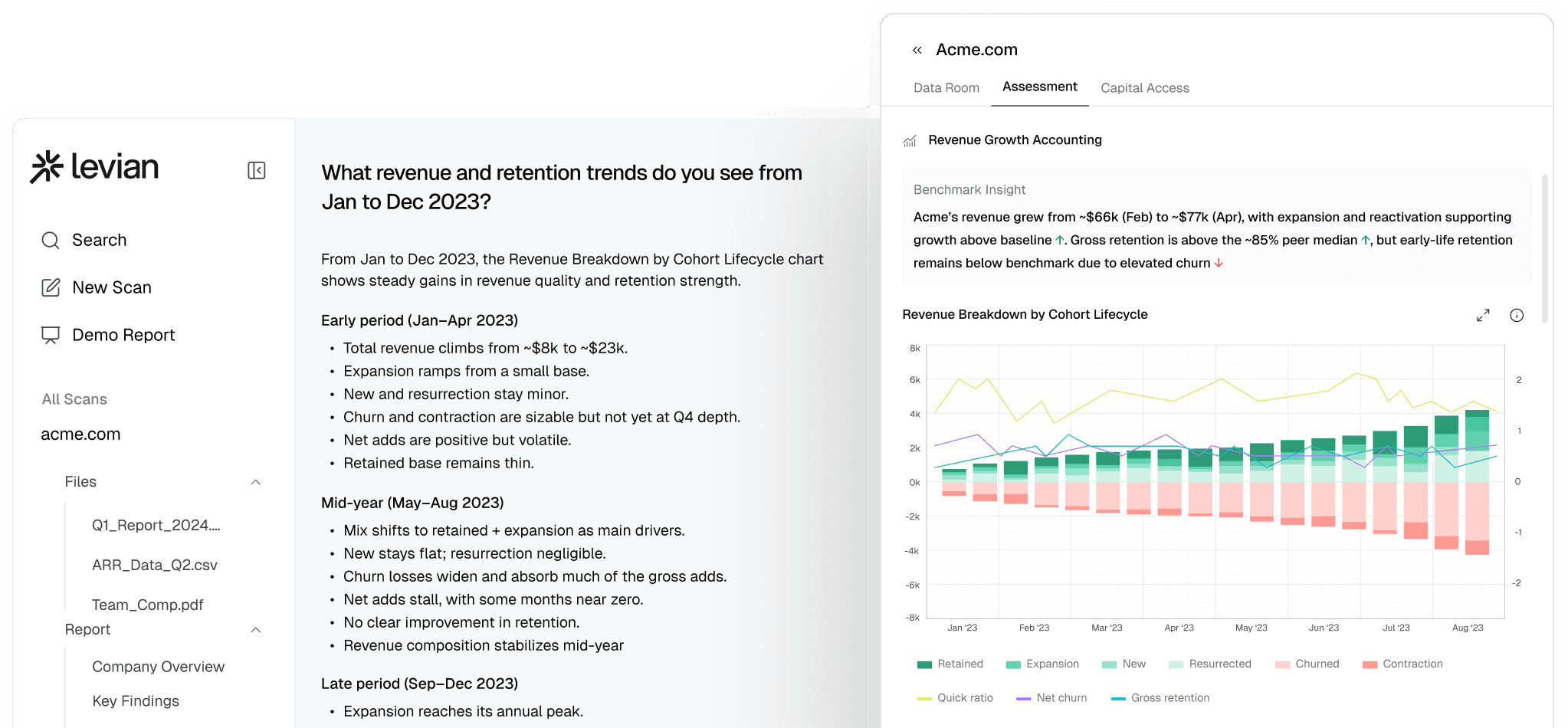Click the double-chevron back icon beside Acme.com

(917, 51)
